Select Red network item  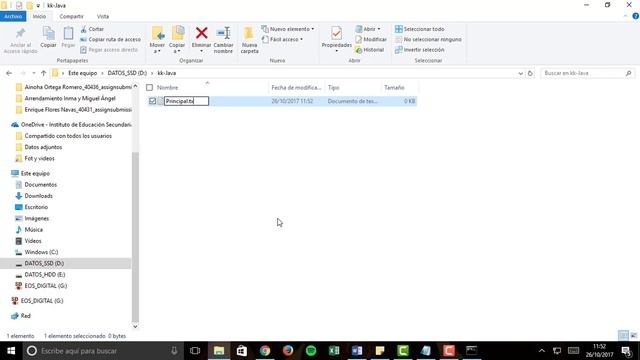[x=25, y=316]
